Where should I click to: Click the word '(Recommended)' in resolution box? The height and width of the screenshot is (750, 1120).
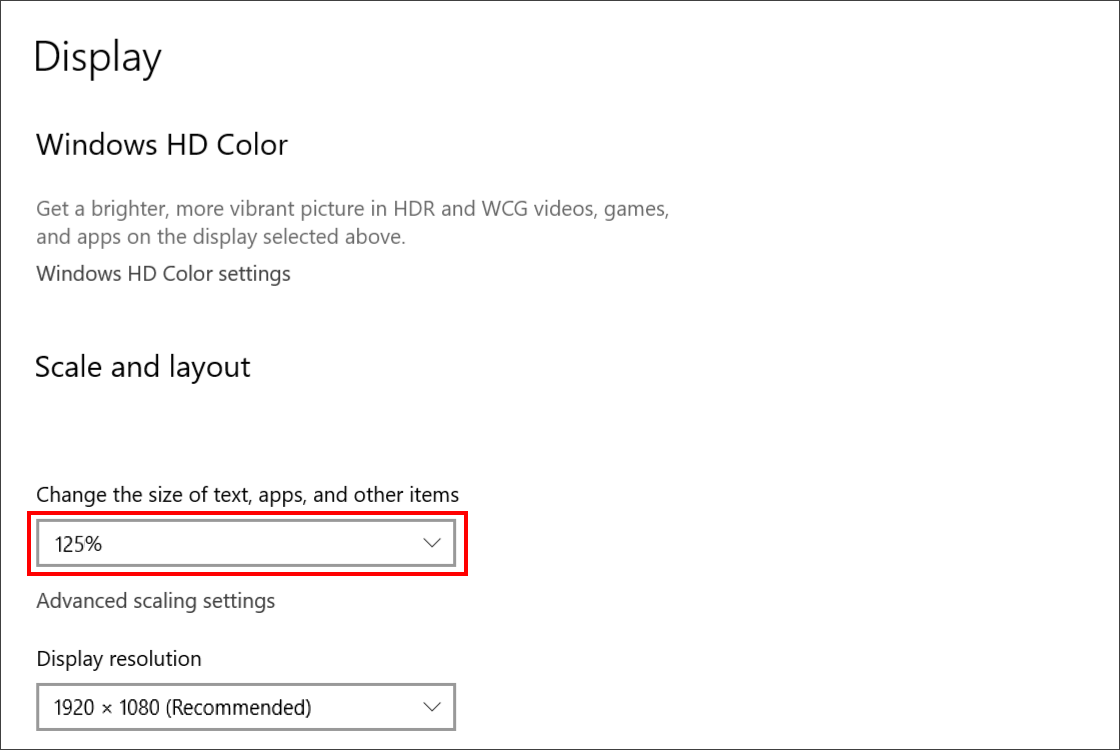tap(239, 707)
